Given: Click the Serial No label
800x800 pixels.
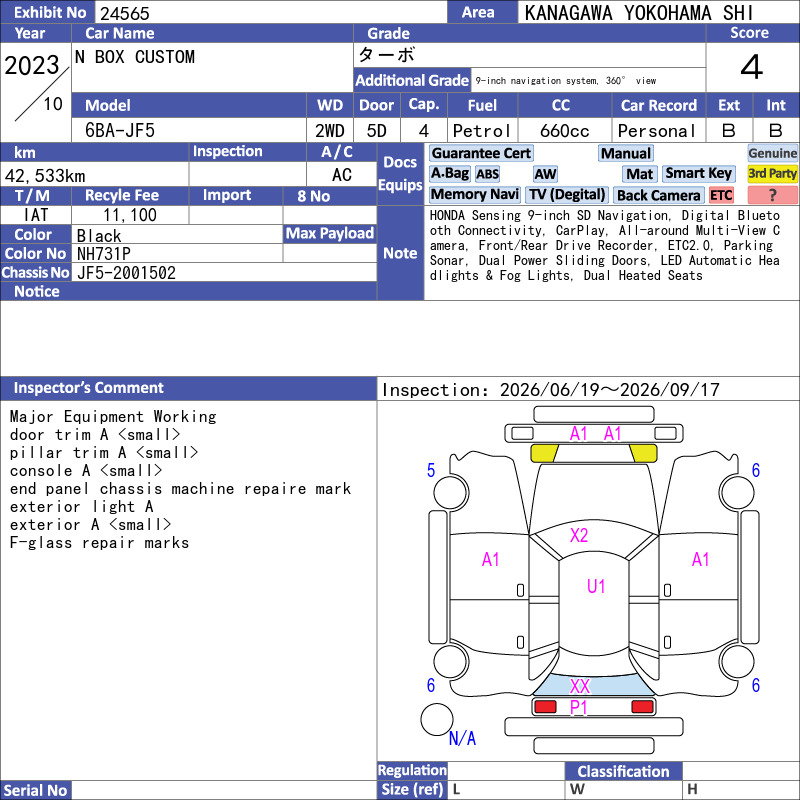Looking at the screenshot, I should coord(35,790).
